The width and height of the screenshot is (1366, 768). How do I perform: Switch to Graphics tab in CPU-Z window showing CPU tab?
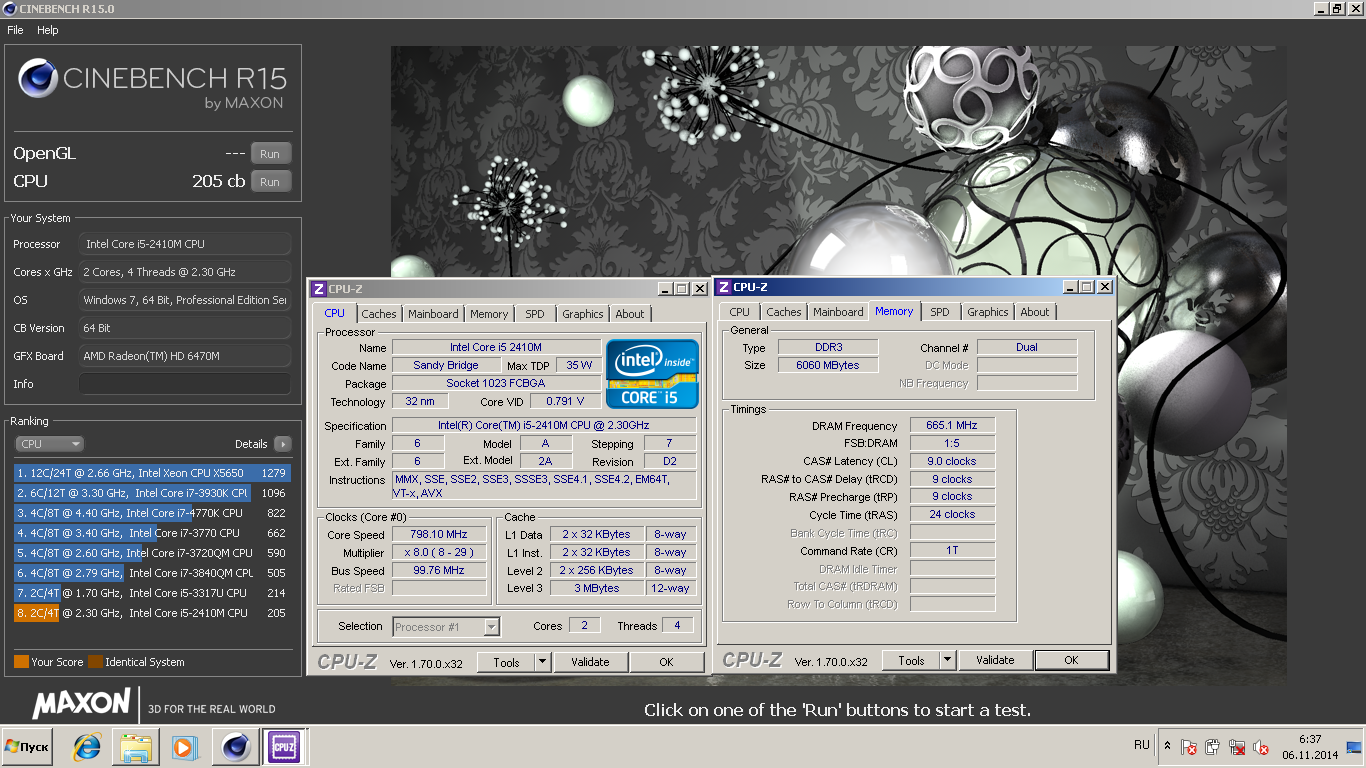point(583,314)
